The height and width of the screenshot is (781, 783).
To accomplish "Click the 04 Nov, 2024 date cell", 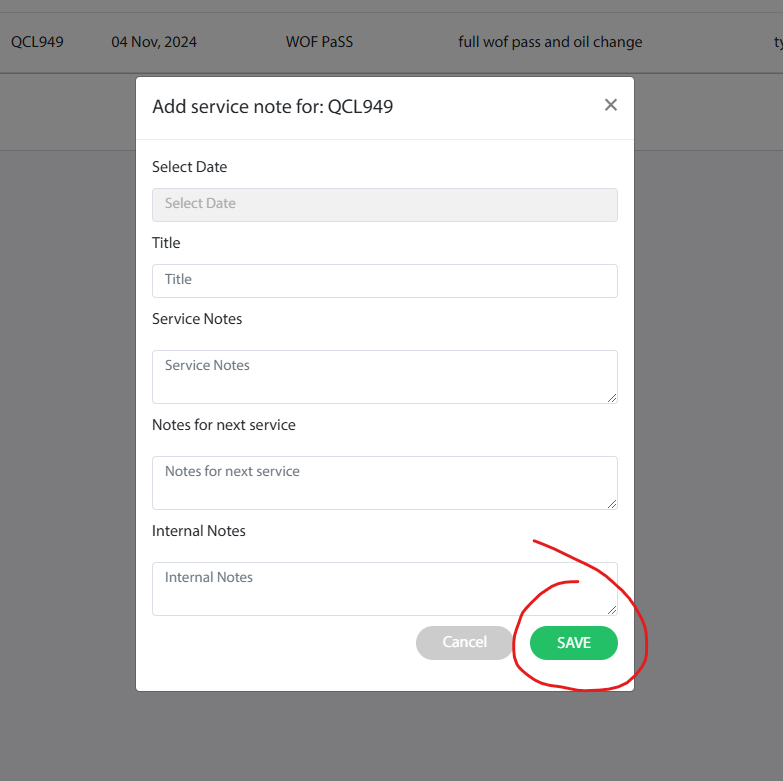I will [x=154, y=42].
